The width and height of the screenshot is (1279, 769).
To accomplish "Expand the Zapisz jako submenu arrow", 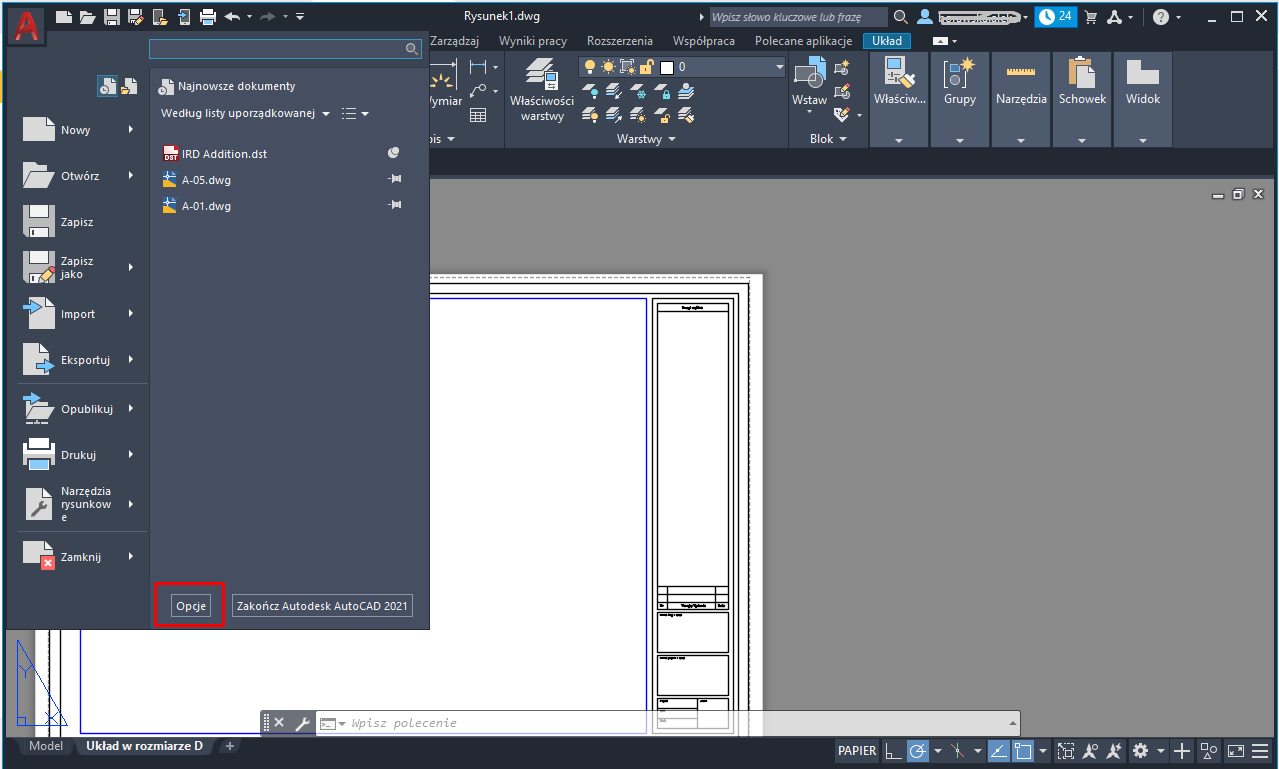I will (131, 267).
